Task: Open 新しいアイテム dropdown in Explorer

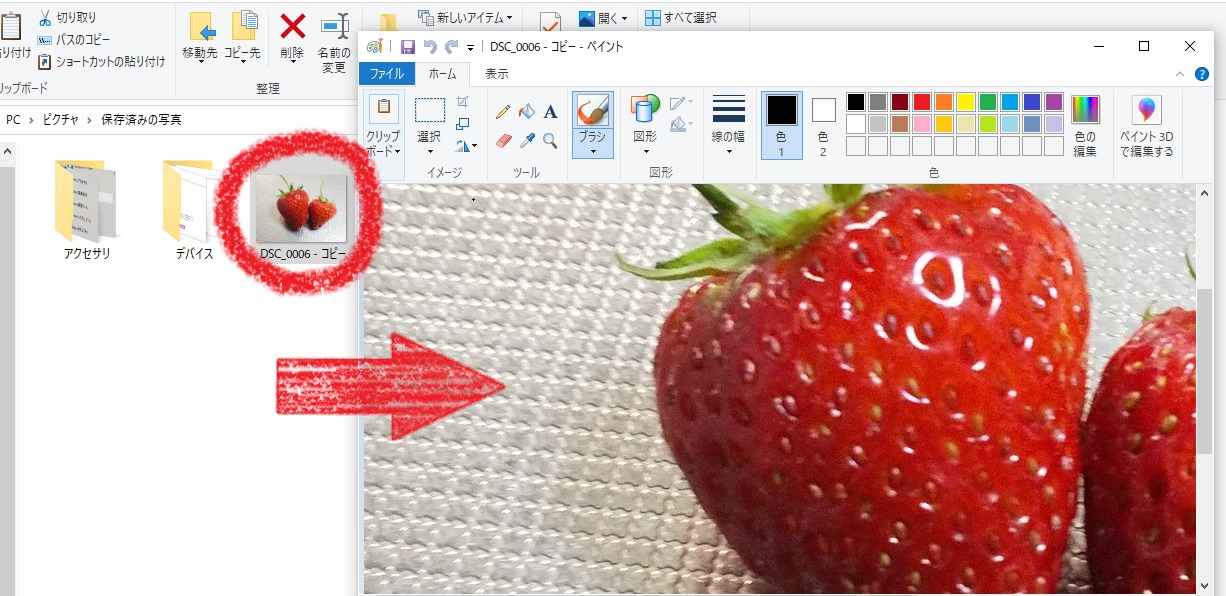Action: click(465, 18)
